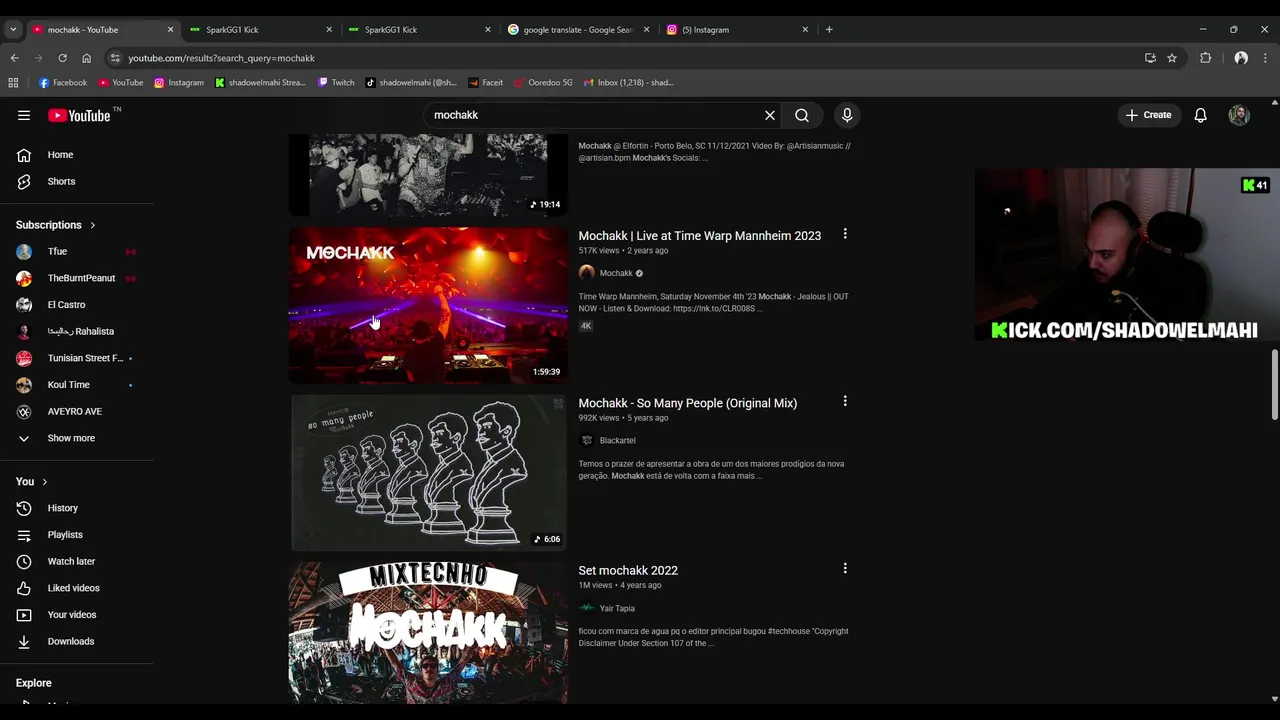This screenshot has height=720, width=1280.
Task: Clear the search box with X icon
Action: tap(770, 115)
